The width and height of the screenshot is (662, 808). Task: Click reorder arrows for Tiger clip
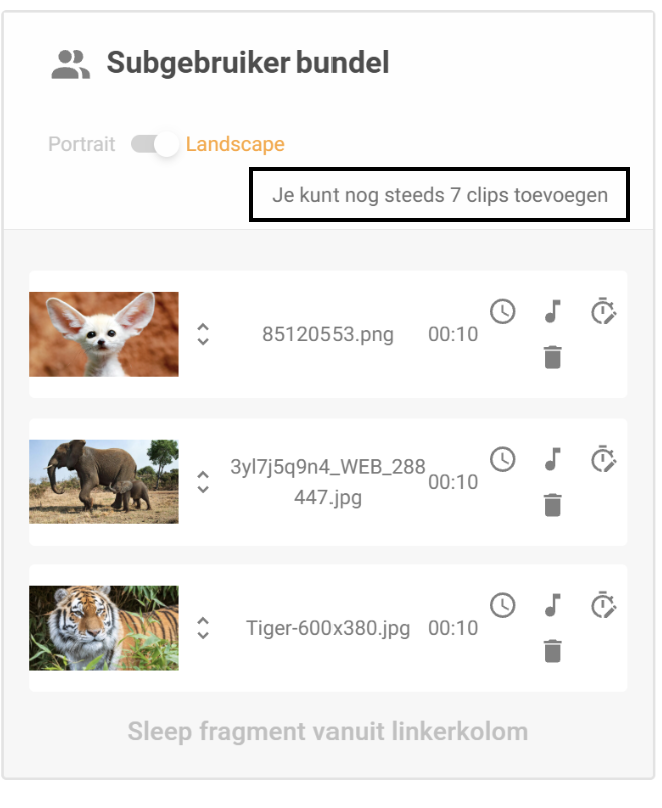203,628
